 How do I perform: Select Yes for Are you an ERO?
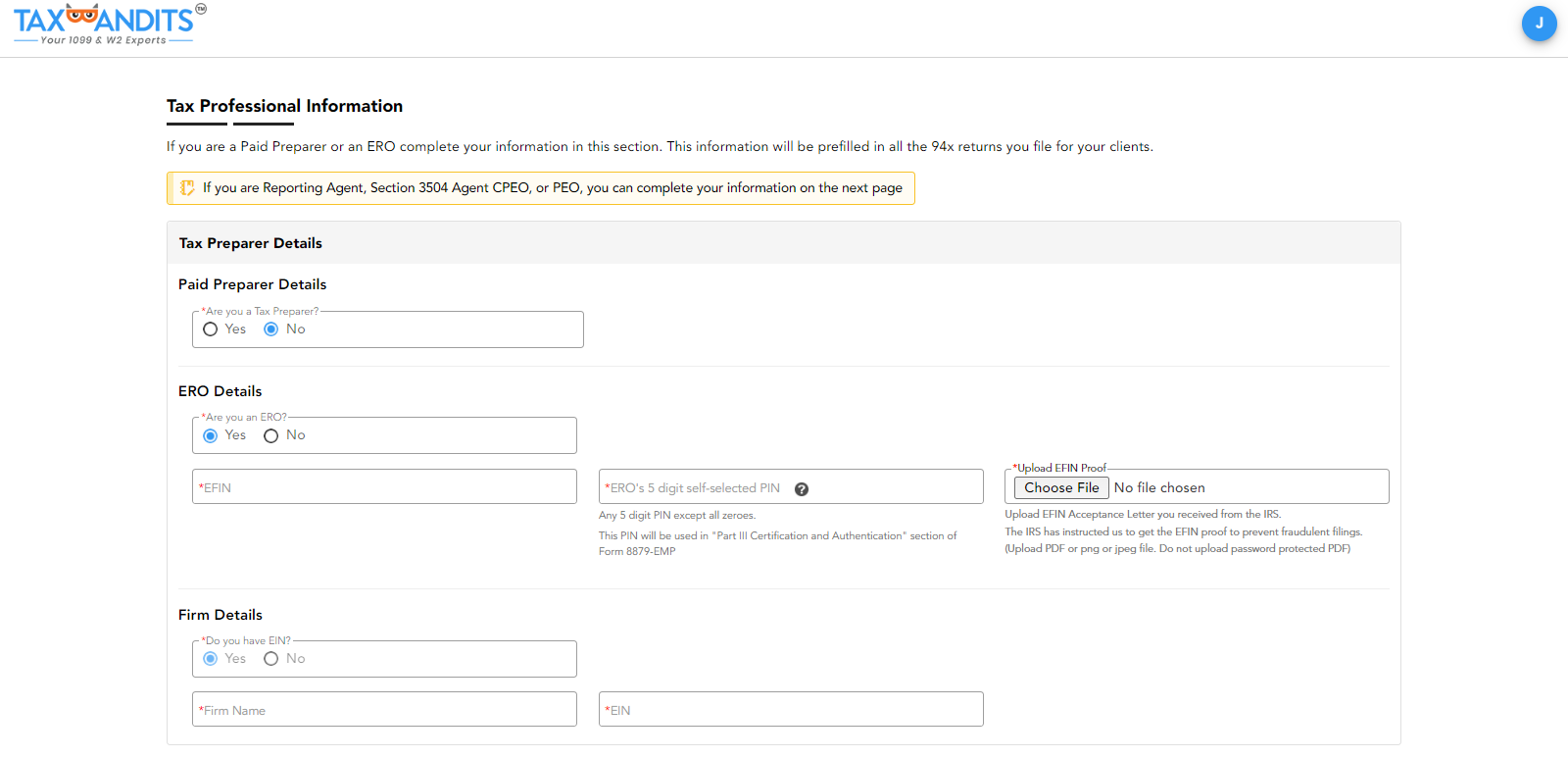210,435
